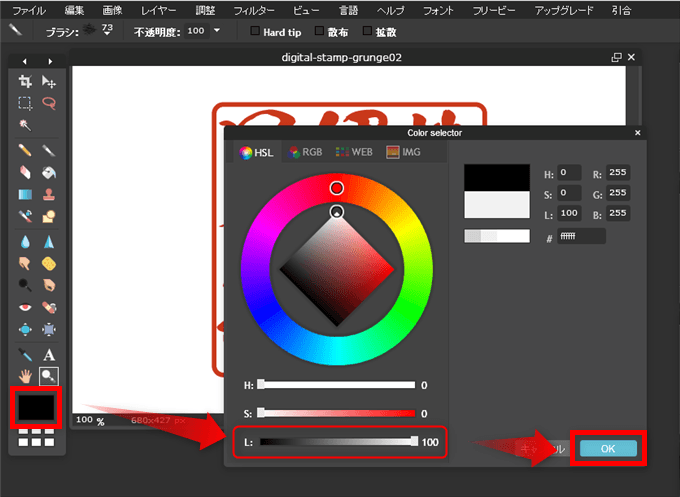Click the H hue slider track
Screen dimensions: 680x497
tap(338, 385)
